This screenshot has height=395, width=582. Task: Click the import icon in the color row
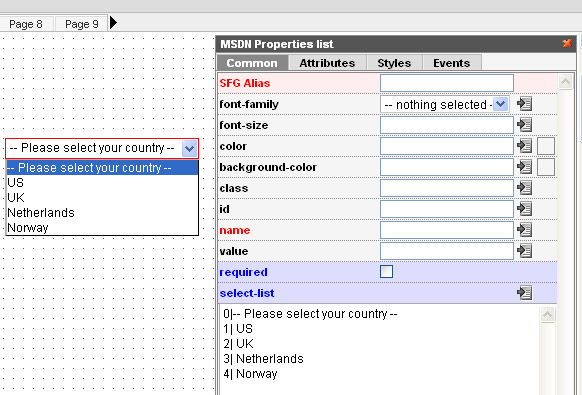click(524, 146)
